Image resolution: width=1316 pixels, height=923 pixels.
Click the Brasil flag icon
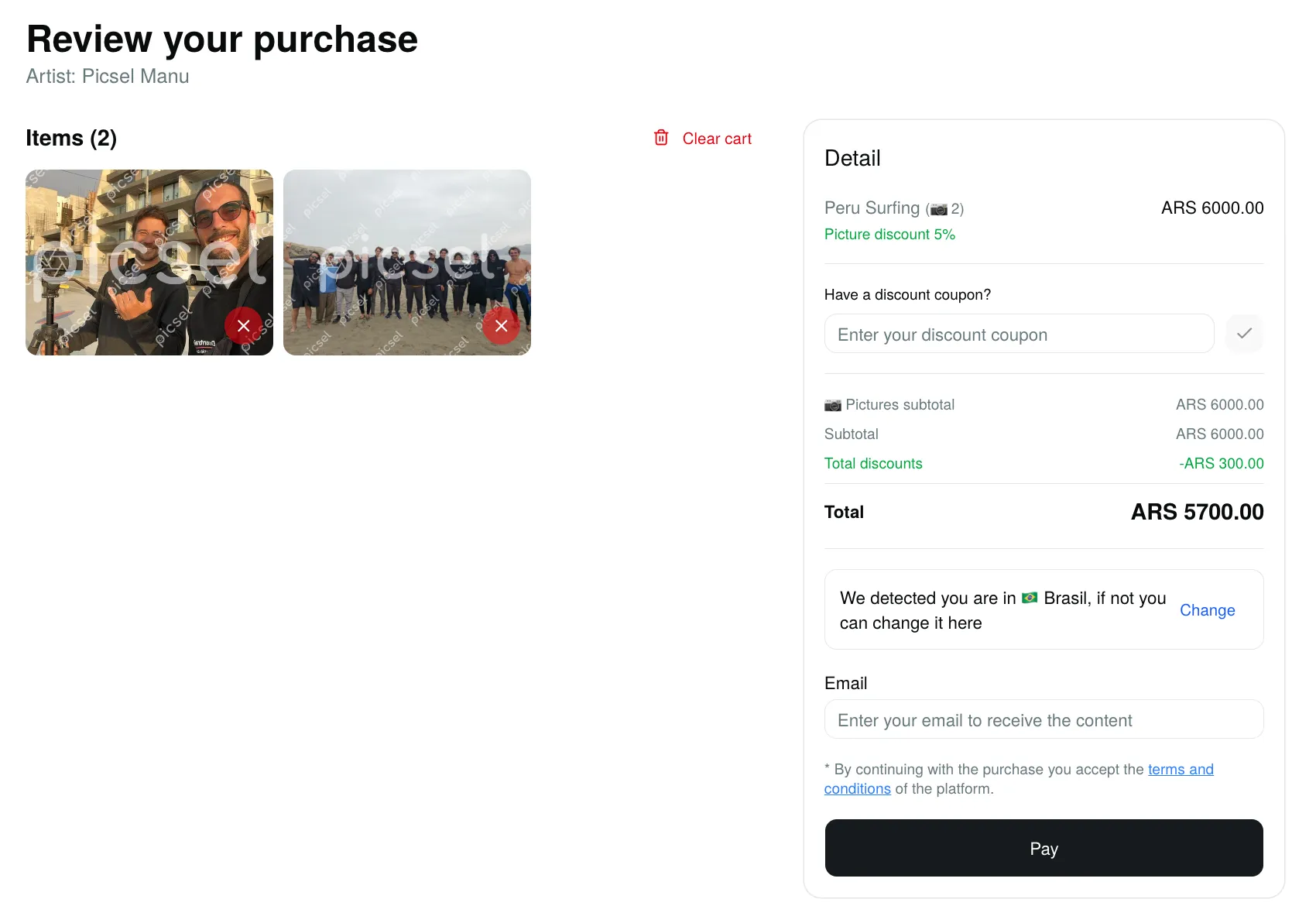pyautogui.click(x=1030, y=598)
